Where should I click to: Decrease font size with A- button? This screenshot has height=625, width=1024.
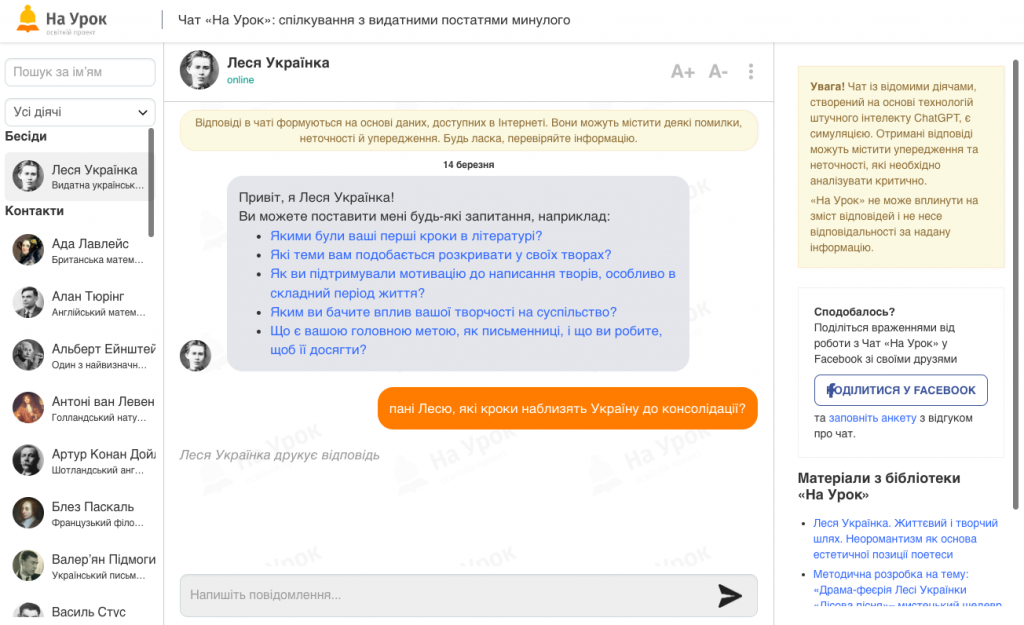click(x=718, y=71)
